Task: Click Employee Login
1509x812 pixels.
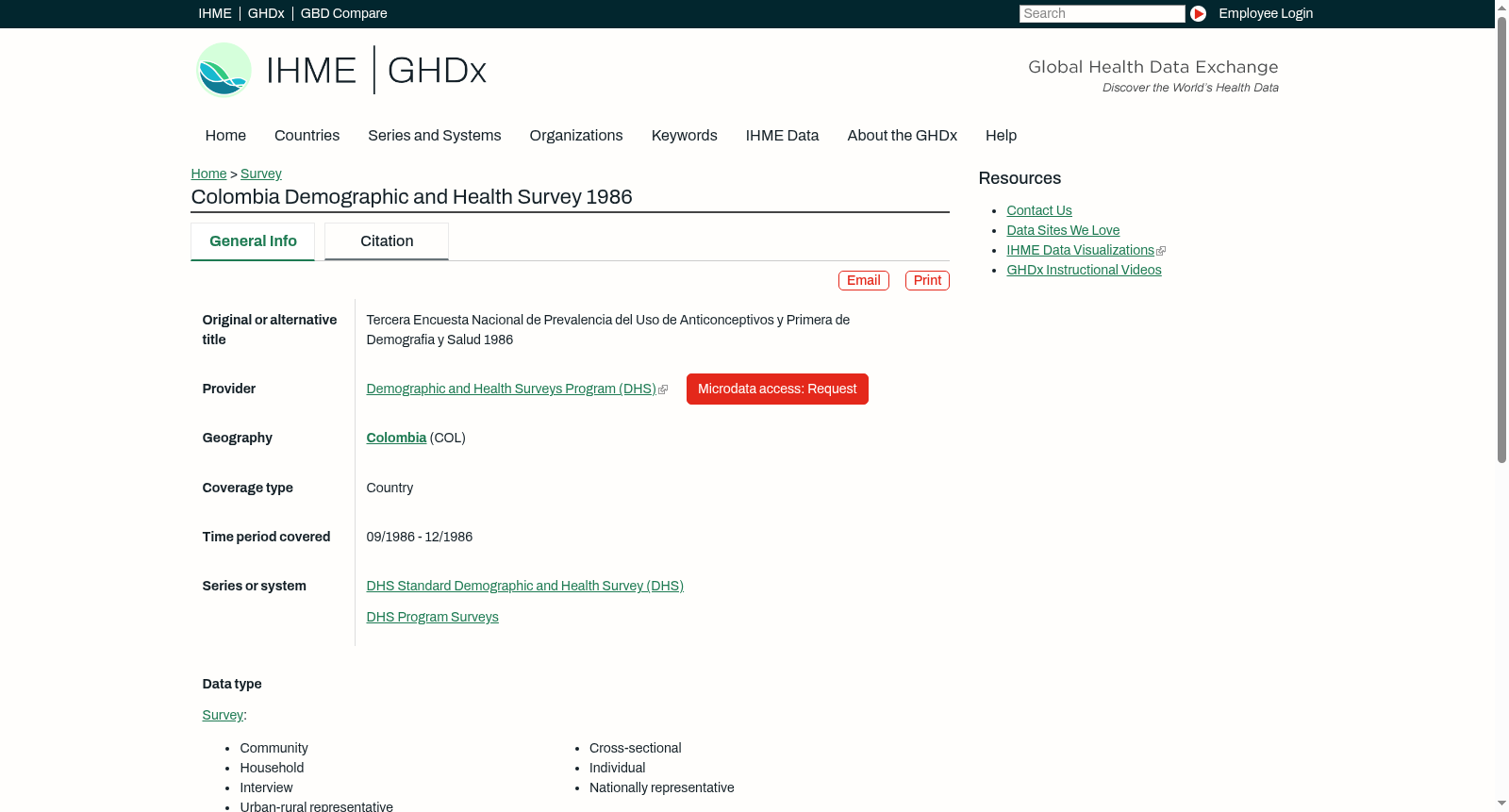Action: (x=1266, y=13)
